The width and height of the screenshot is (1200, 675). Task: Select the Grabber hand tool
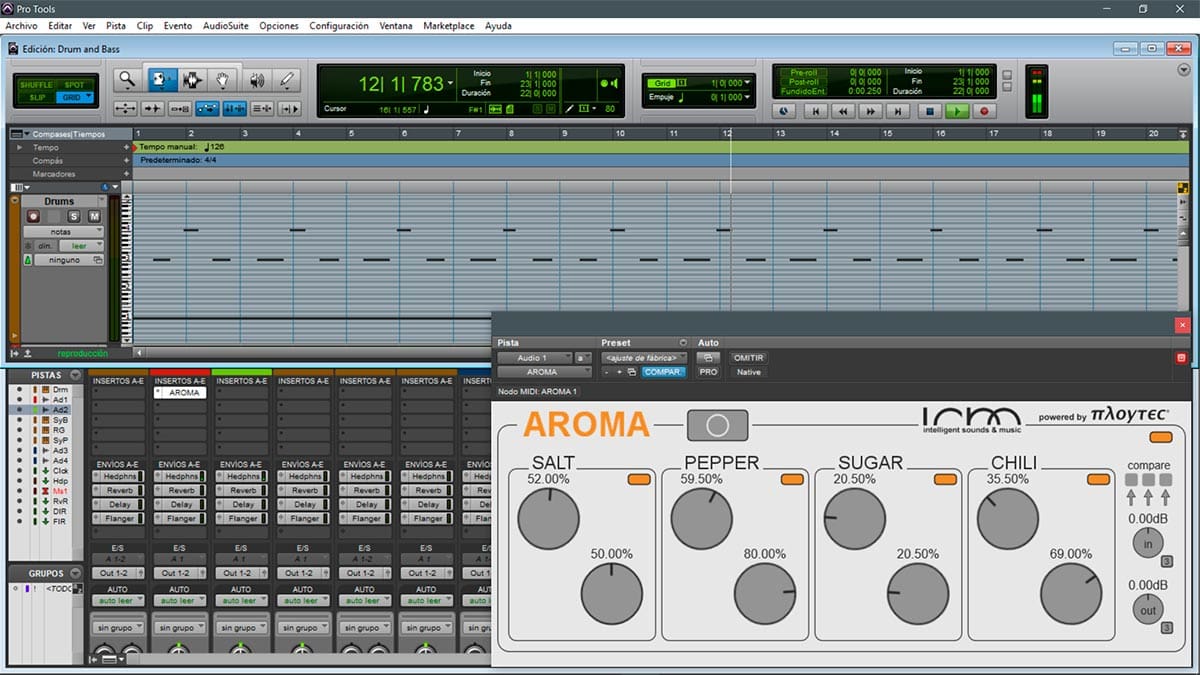pos(223,80)
